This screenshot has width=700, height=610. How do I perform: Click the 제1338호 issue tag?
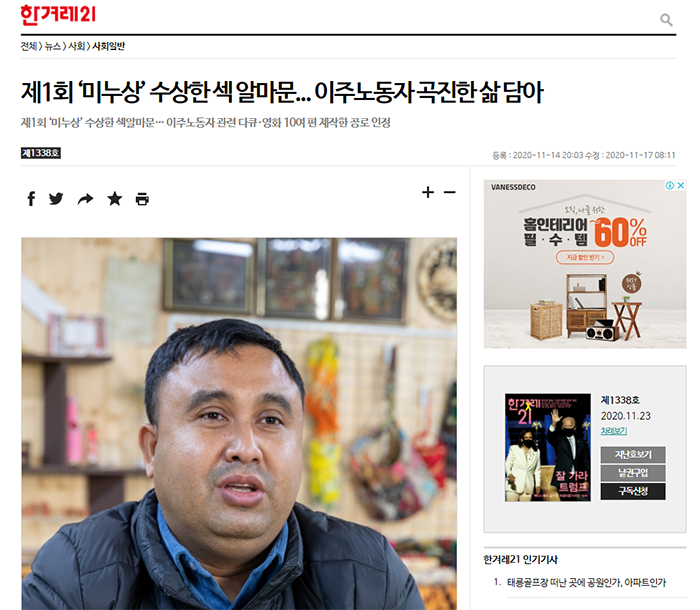[41, 153]
